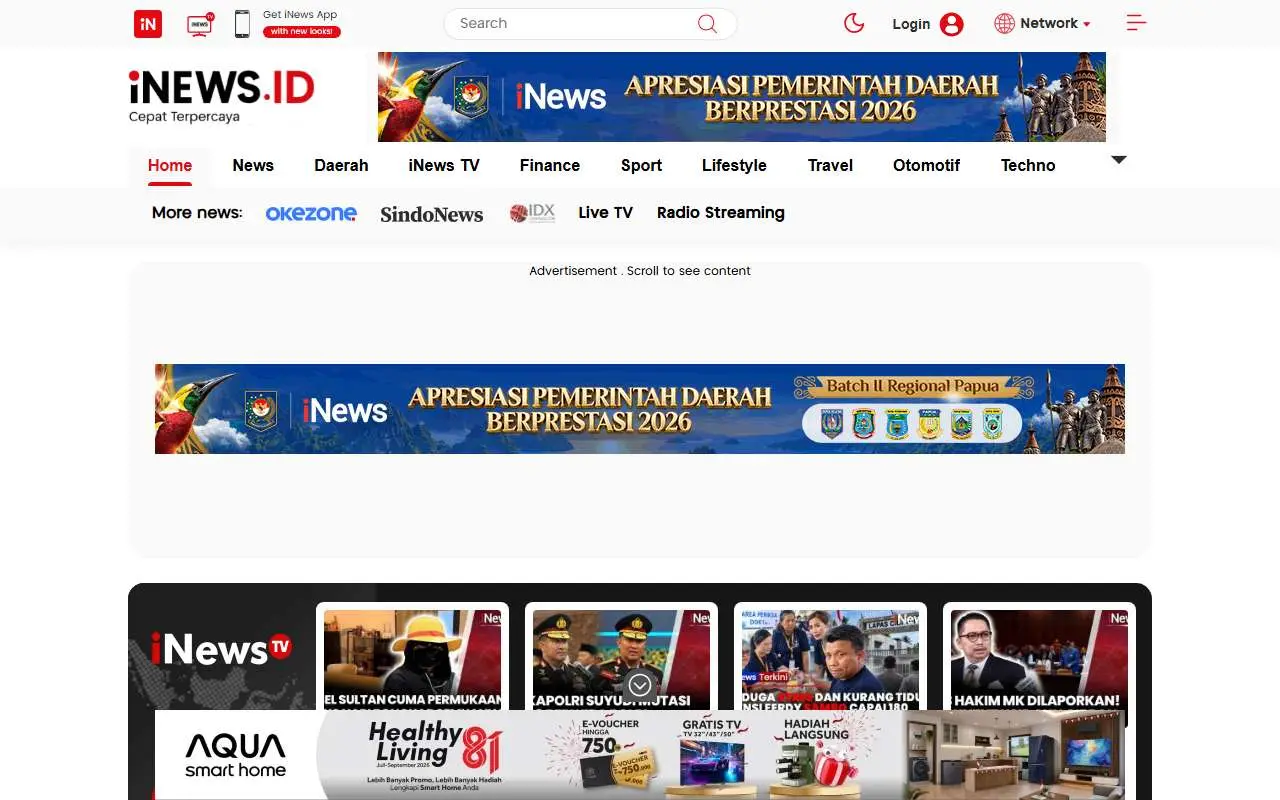Screen dimensions: 1280x800
Task: Click the red iN logo icon
Action: pos(148,24)
